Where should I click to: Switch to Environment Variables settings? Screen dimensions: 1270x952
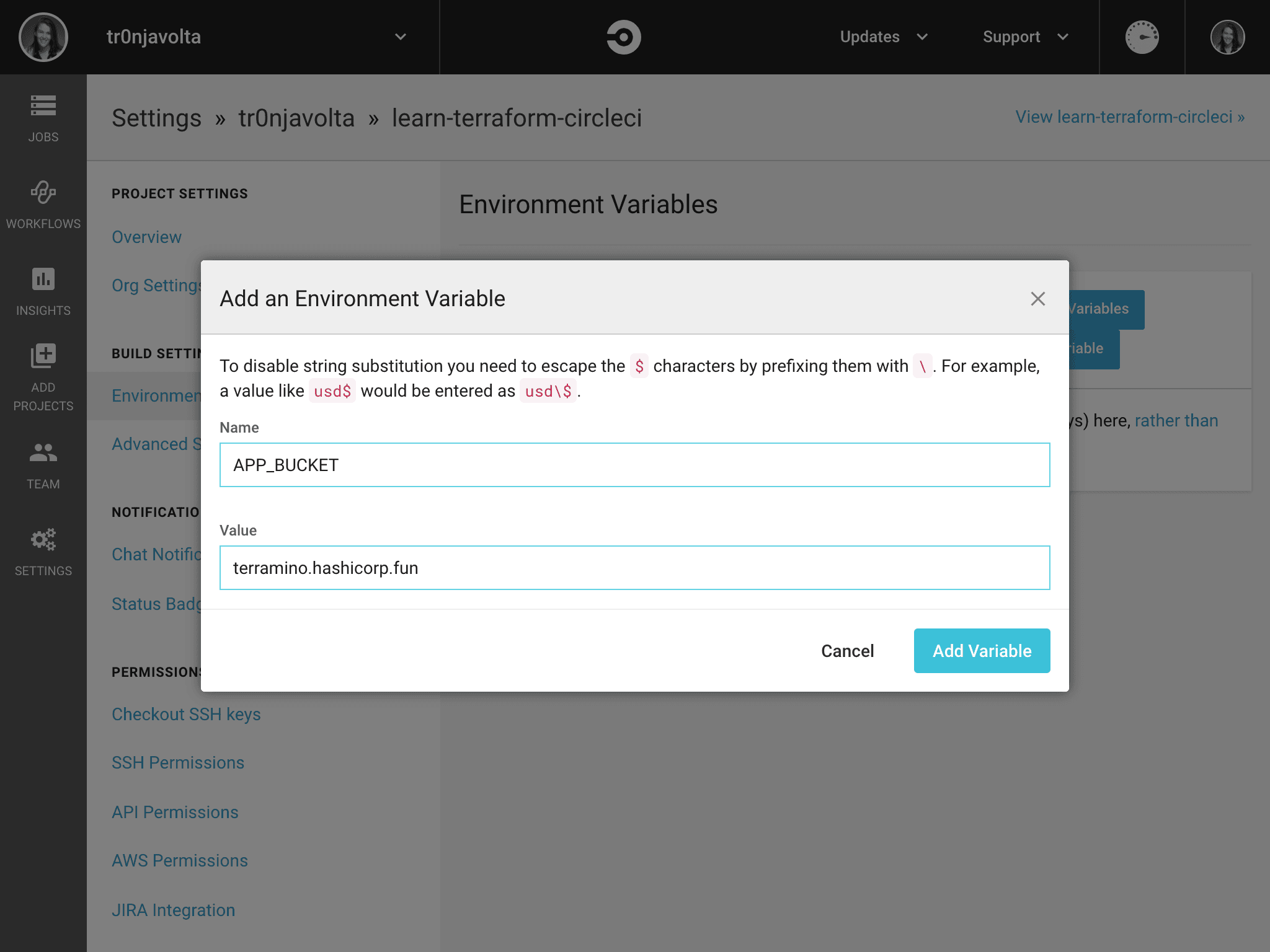tap(156, 395)
